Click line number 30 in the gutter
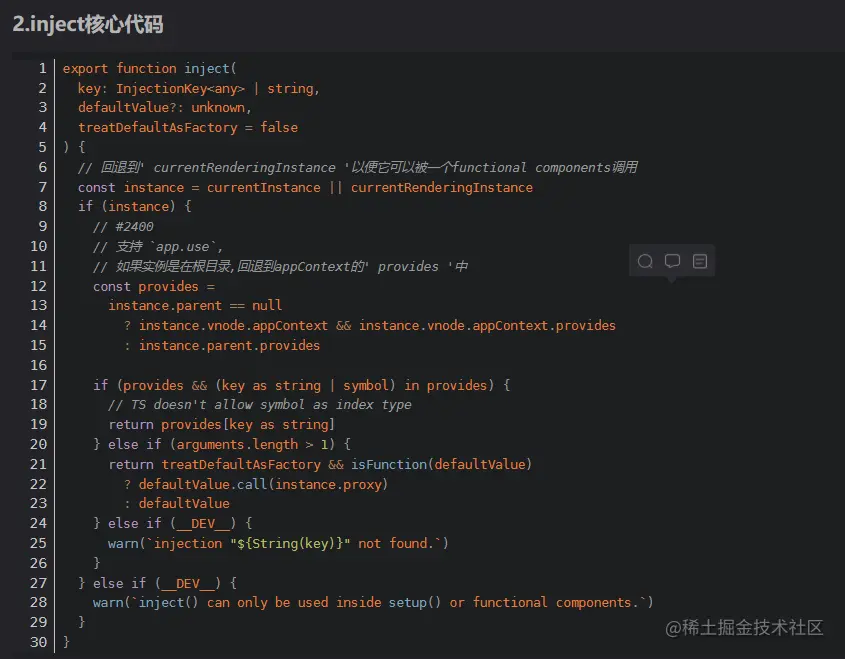The height and width of the screenshot is (659, 845). 39,642
